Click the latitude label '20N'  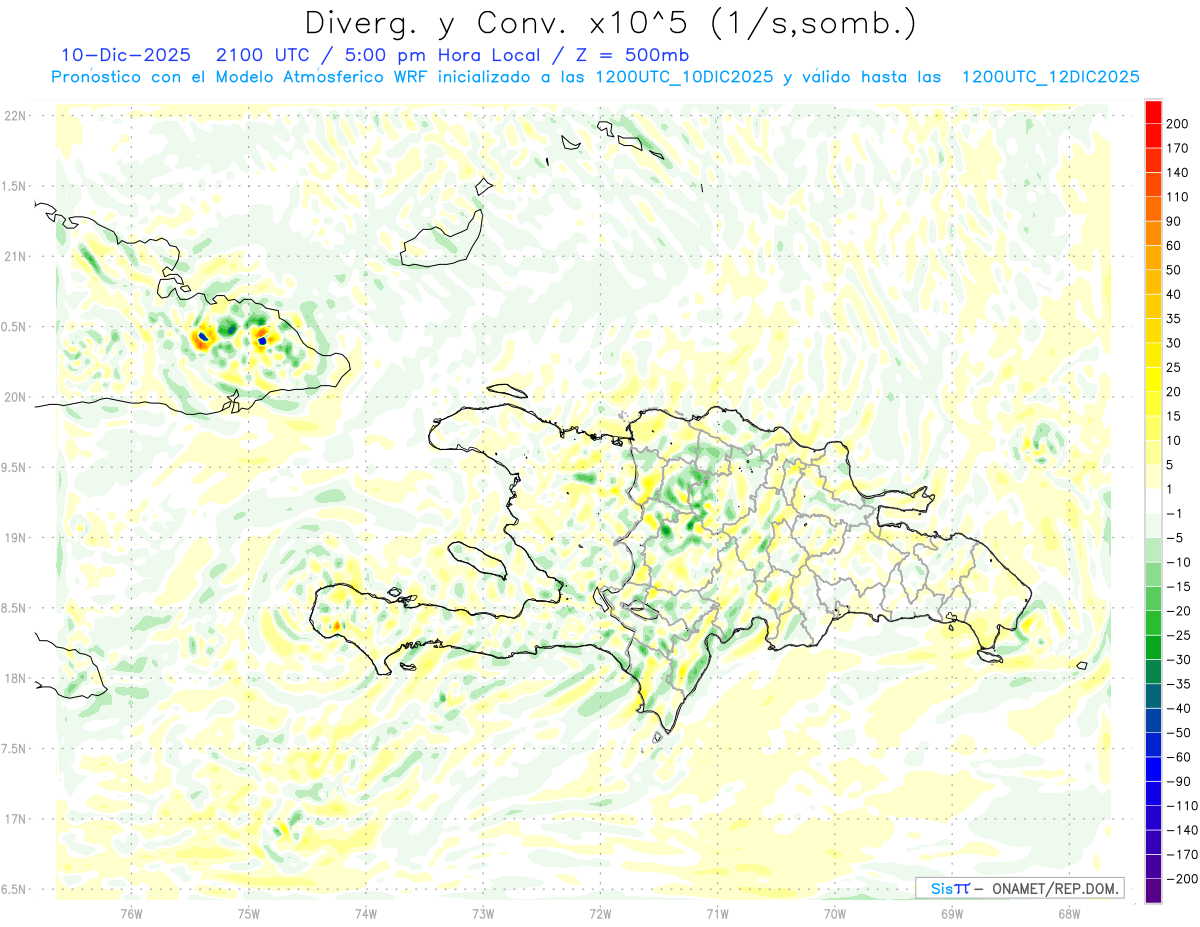pyautogui.click(x=14, y=397)
